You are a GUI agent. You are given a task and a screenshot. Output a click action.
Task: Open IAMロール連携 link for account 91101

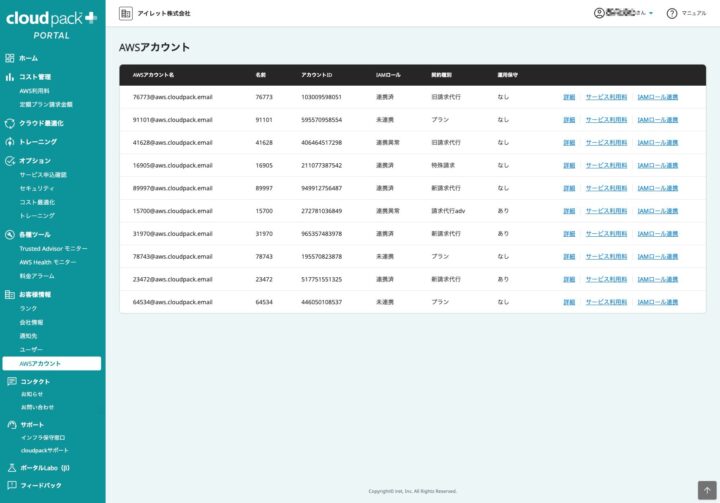[658, 120]
